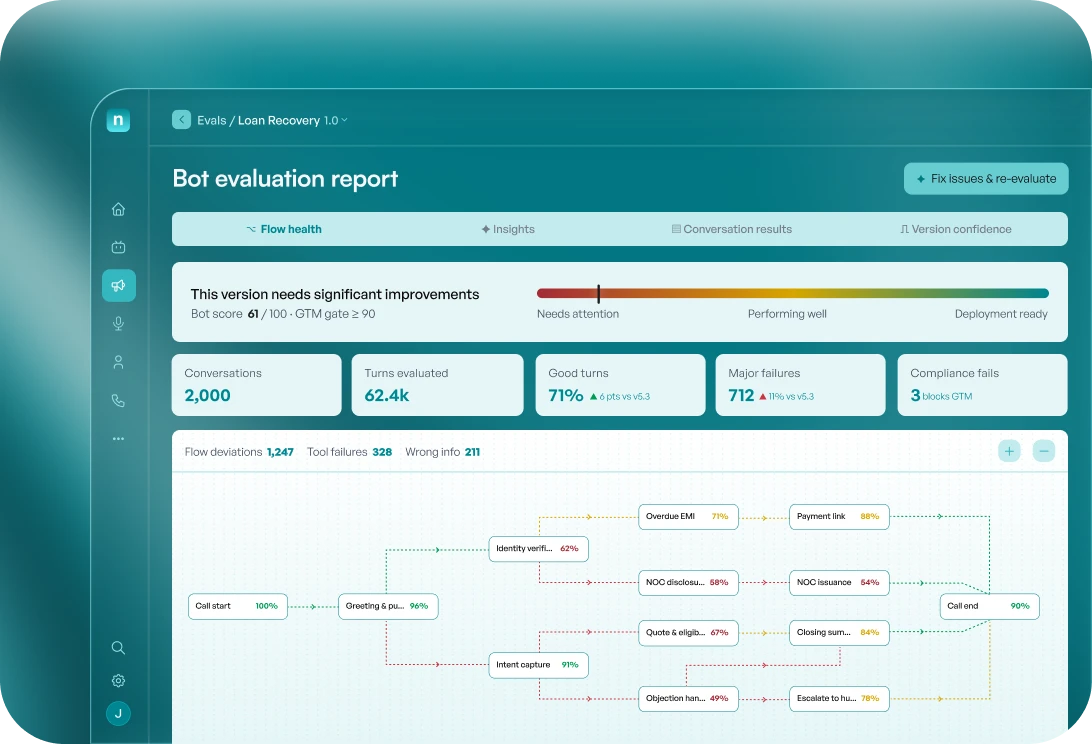
Task: Click the bot score marker on the gradient bar
Action: 598,294
